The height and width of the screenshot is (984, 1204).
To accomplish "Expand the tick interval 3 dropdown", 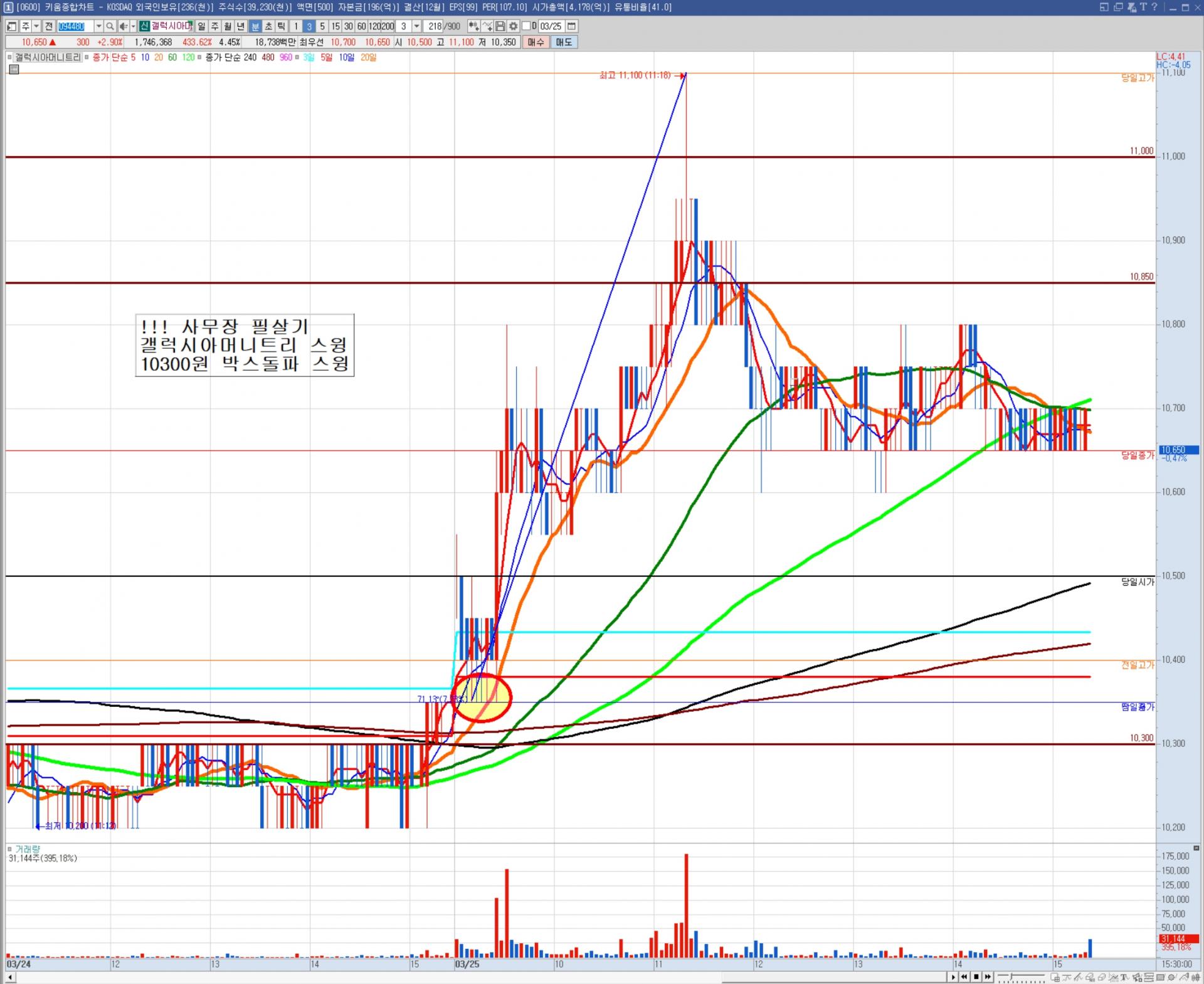I will (416, 26).
